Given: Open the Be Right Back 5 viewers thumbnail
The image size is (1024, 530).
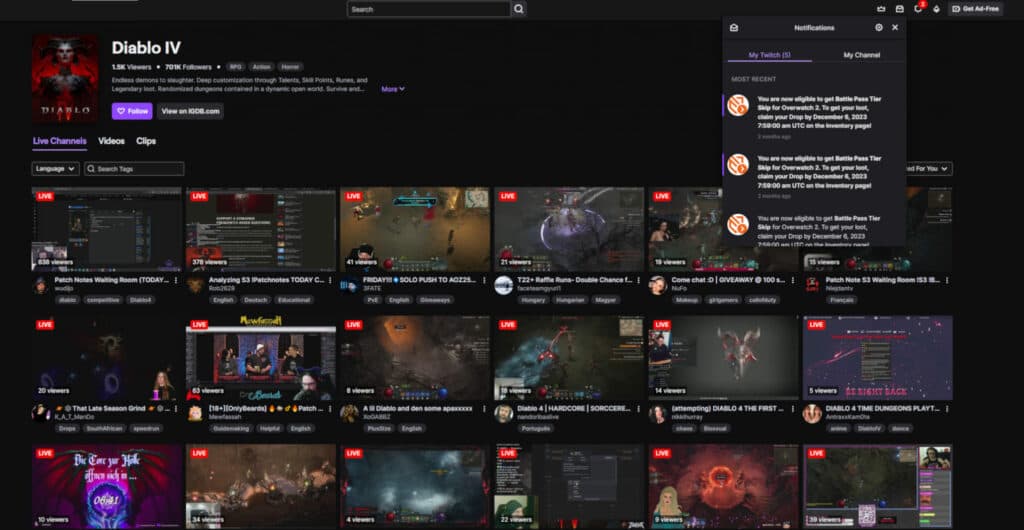Looking at the screenshot, I should 878,358.
